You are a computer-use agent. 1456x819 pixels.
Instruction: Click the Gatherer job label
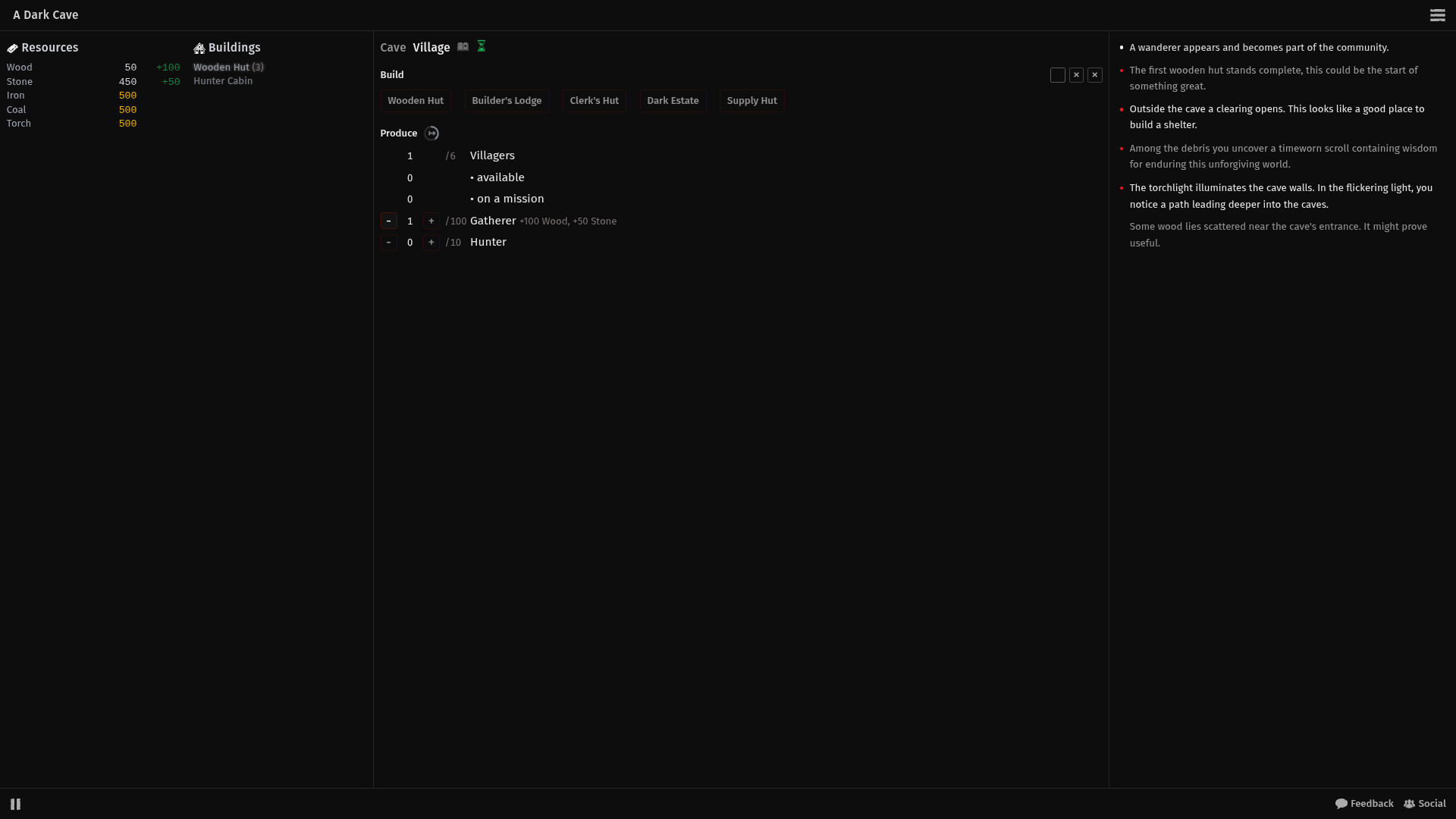point(493,221)
